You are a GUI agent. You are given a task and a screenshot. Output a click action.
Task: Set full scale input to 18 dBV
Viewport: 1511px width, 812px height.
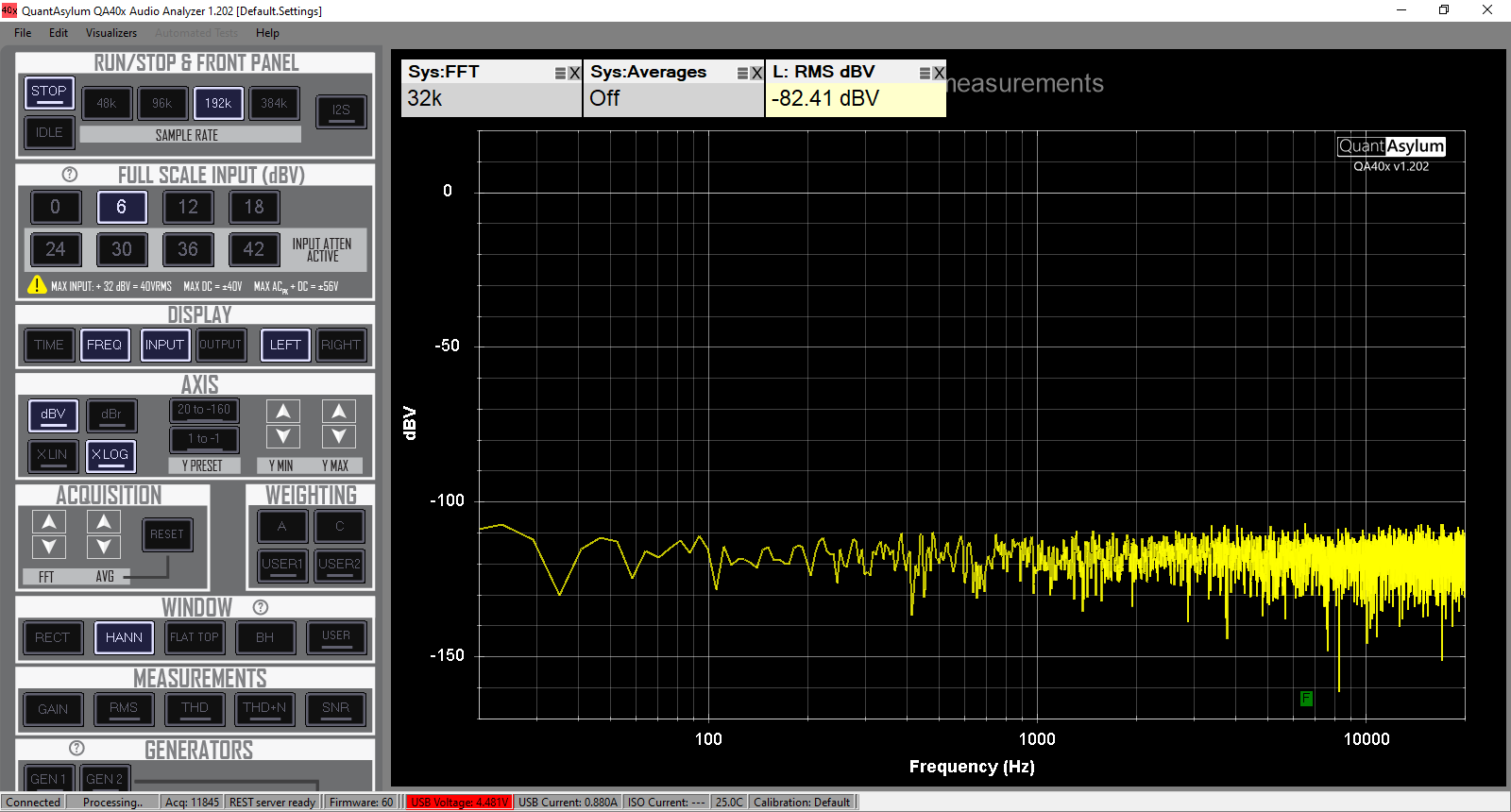(x=254, y=207)
